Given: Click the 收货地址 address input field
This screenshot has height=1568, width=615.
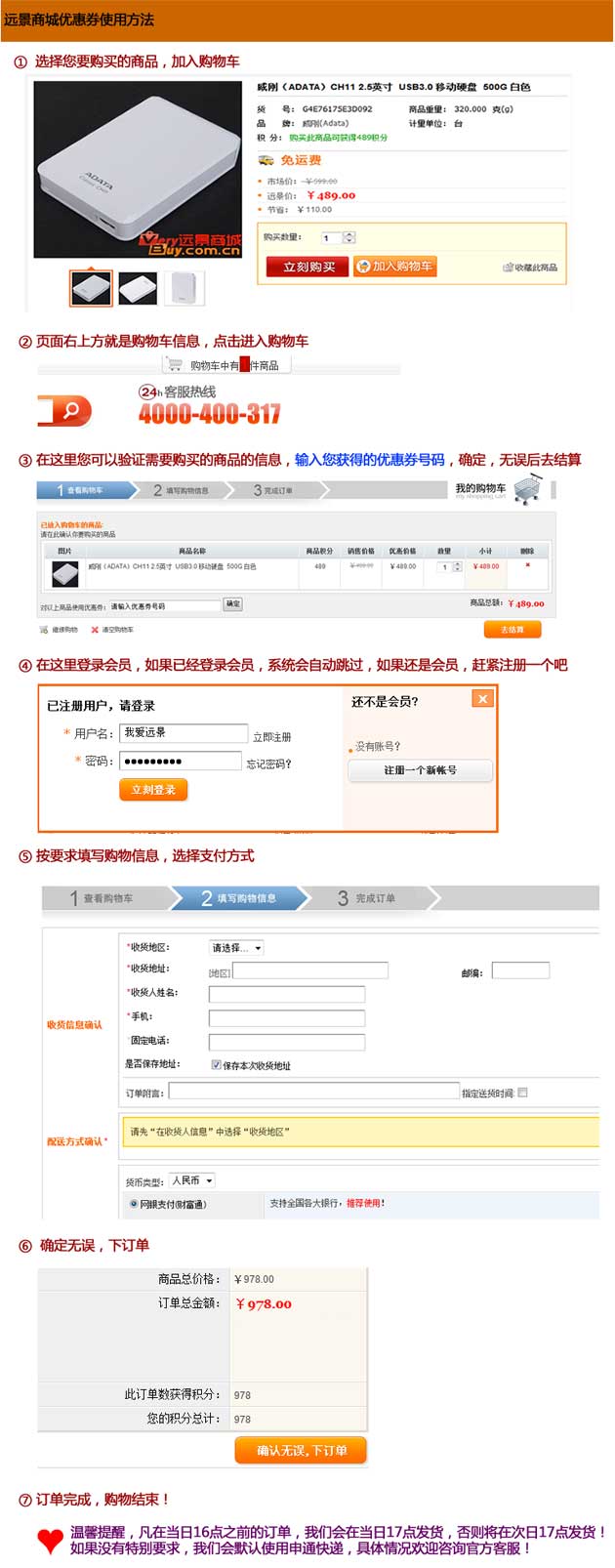Looking at the screenshot, I should point(310,970).
